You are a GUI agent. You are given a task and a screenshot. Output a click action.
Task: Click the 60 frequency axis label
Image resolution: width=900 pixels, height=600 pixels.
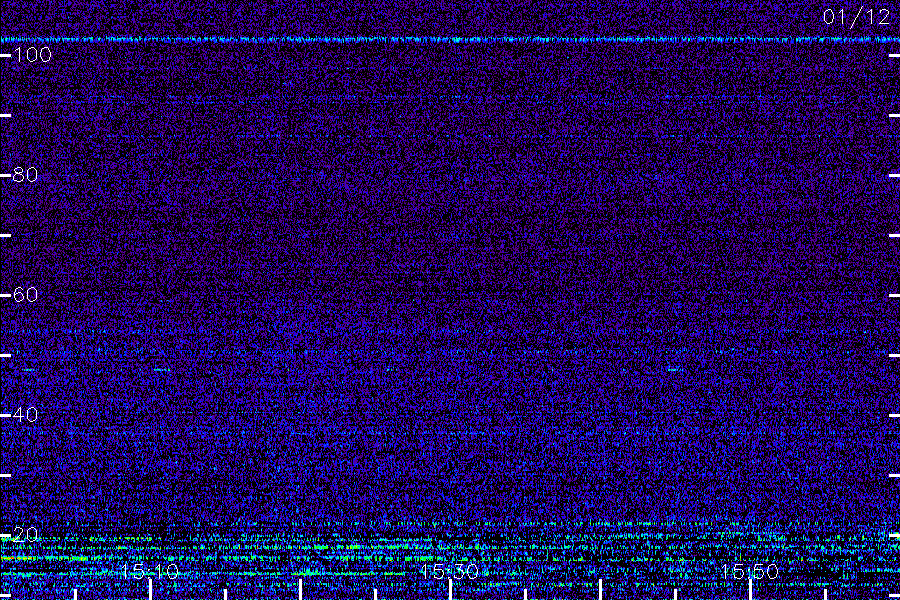coord(25,295)
